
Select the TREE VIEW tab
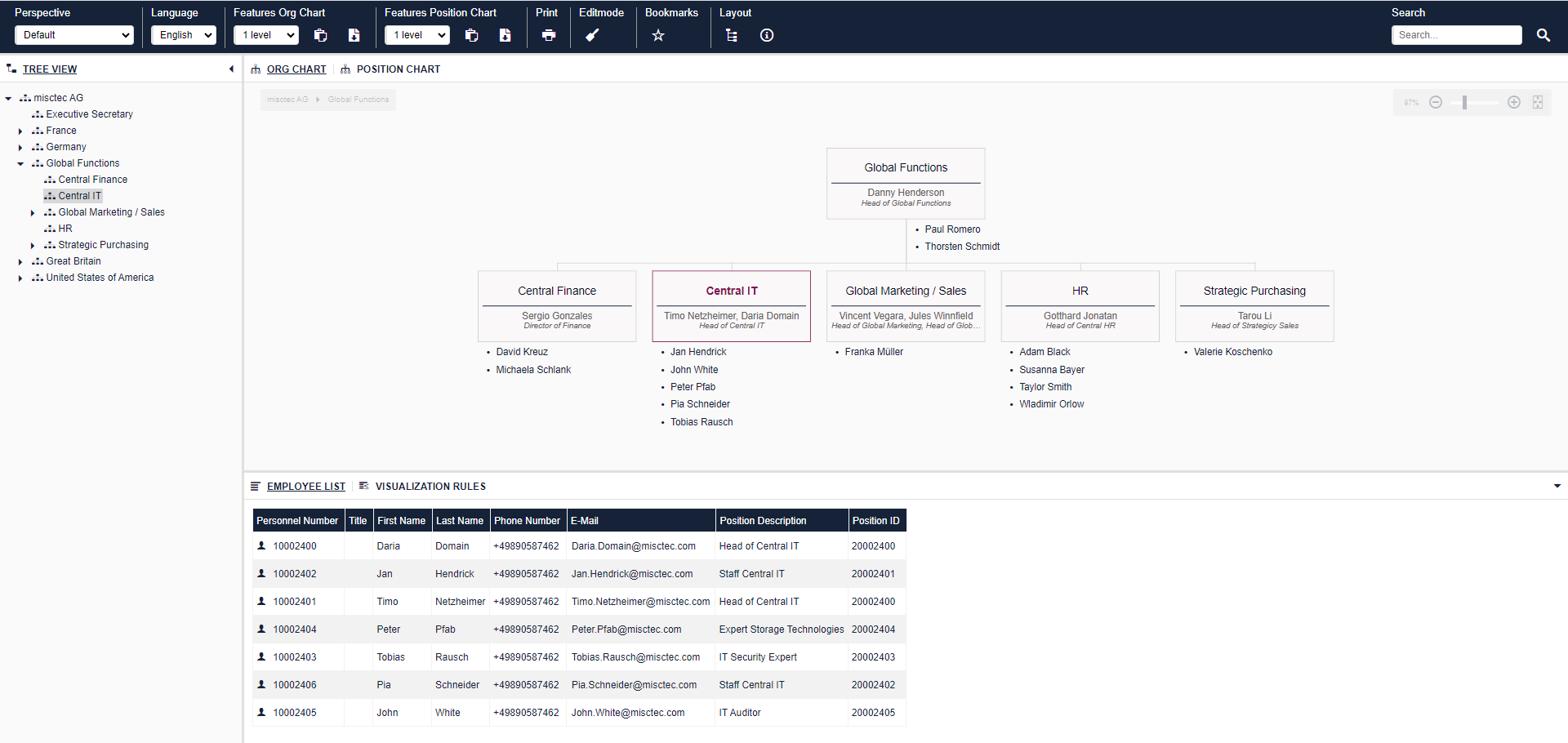(50, 69)
